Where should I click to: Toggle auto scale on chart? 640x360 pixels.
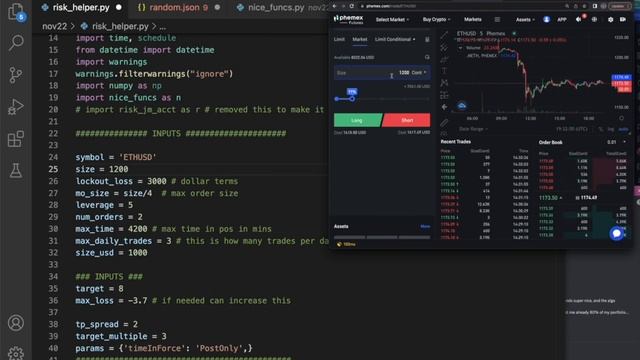point(623,129)
